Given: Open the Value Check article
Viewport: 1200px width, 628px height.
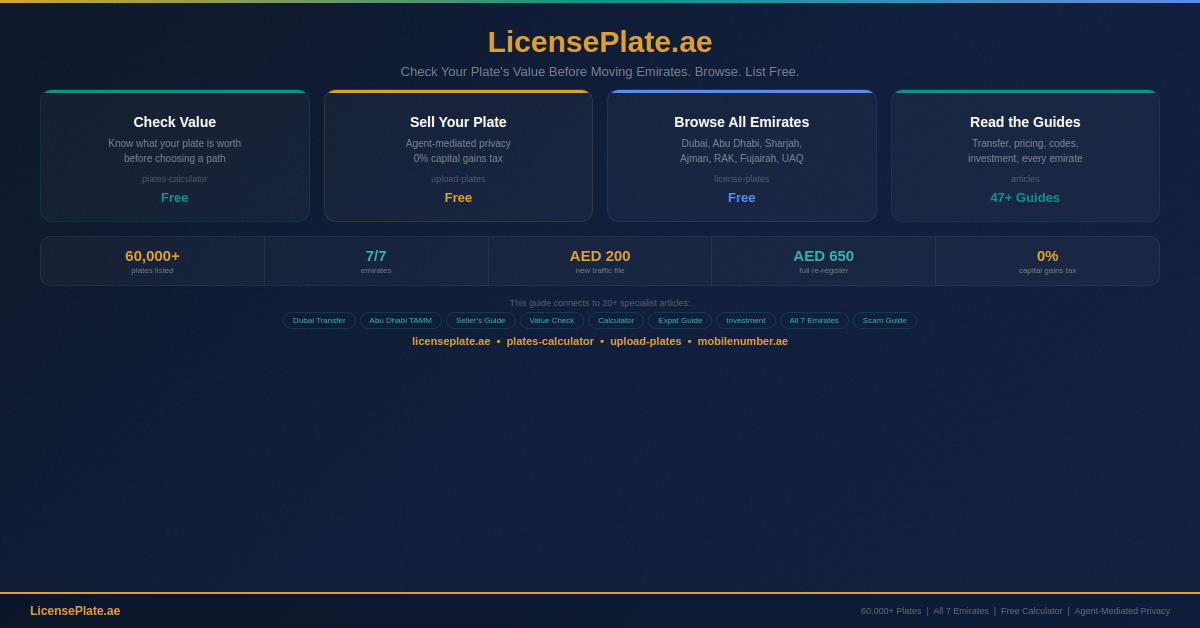Looking at the screenshot, I should (551, 320).
